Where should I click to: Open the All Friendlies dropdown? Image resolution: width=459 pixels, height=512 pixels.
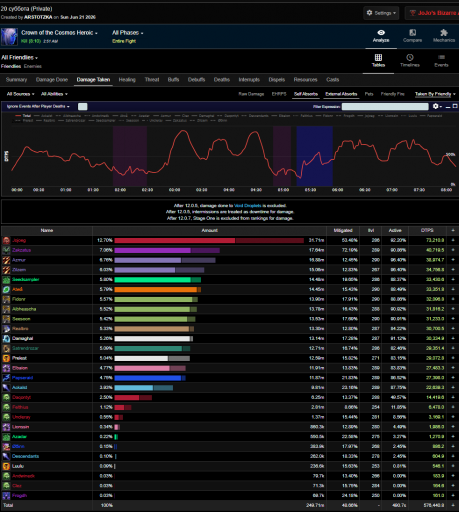coord(19,57)
